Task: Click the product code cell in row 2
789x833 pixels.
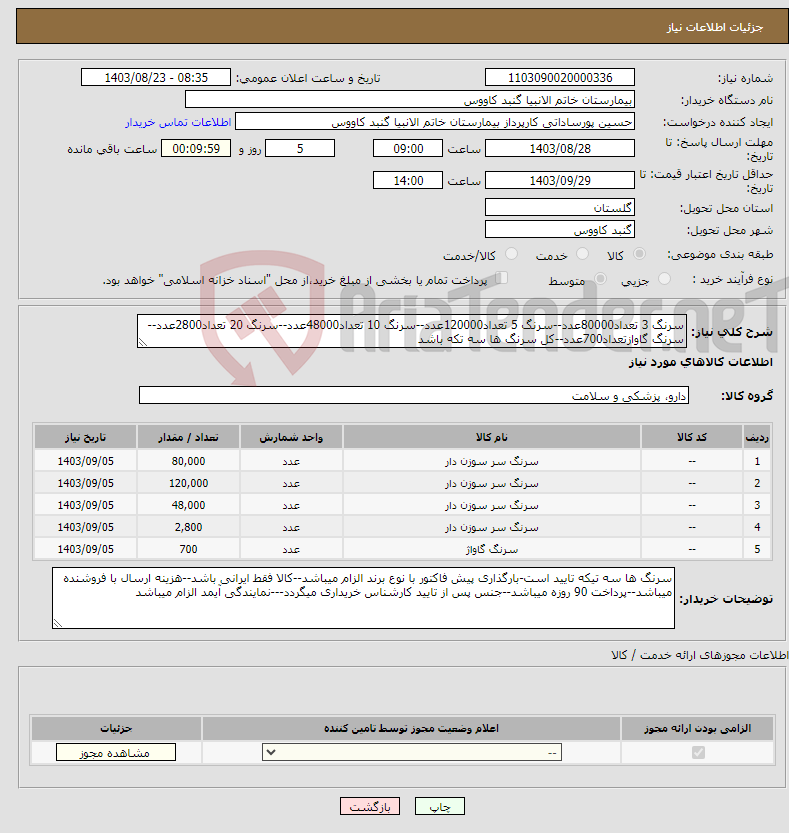Action: coord(692,483)
